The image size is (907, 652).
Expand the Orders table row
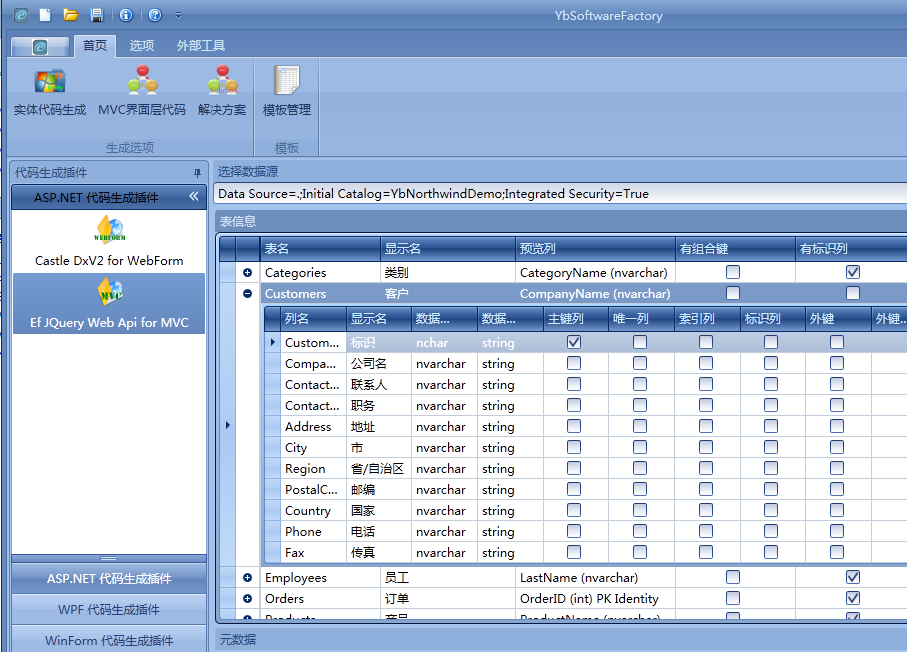[248, 598]
